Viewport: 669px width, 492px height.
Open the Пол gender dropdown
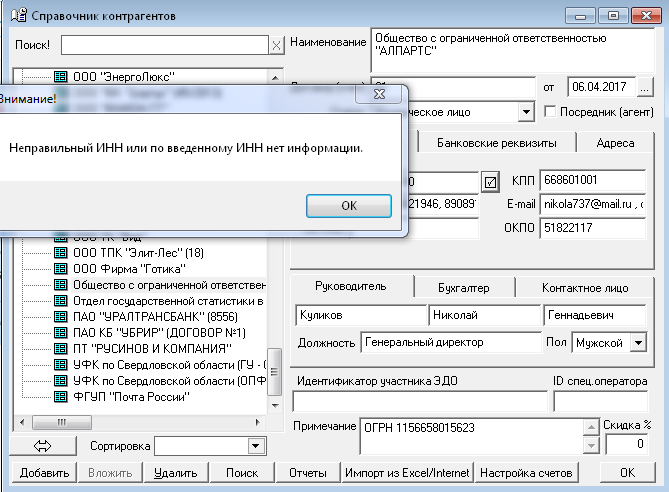pos(637,343)
